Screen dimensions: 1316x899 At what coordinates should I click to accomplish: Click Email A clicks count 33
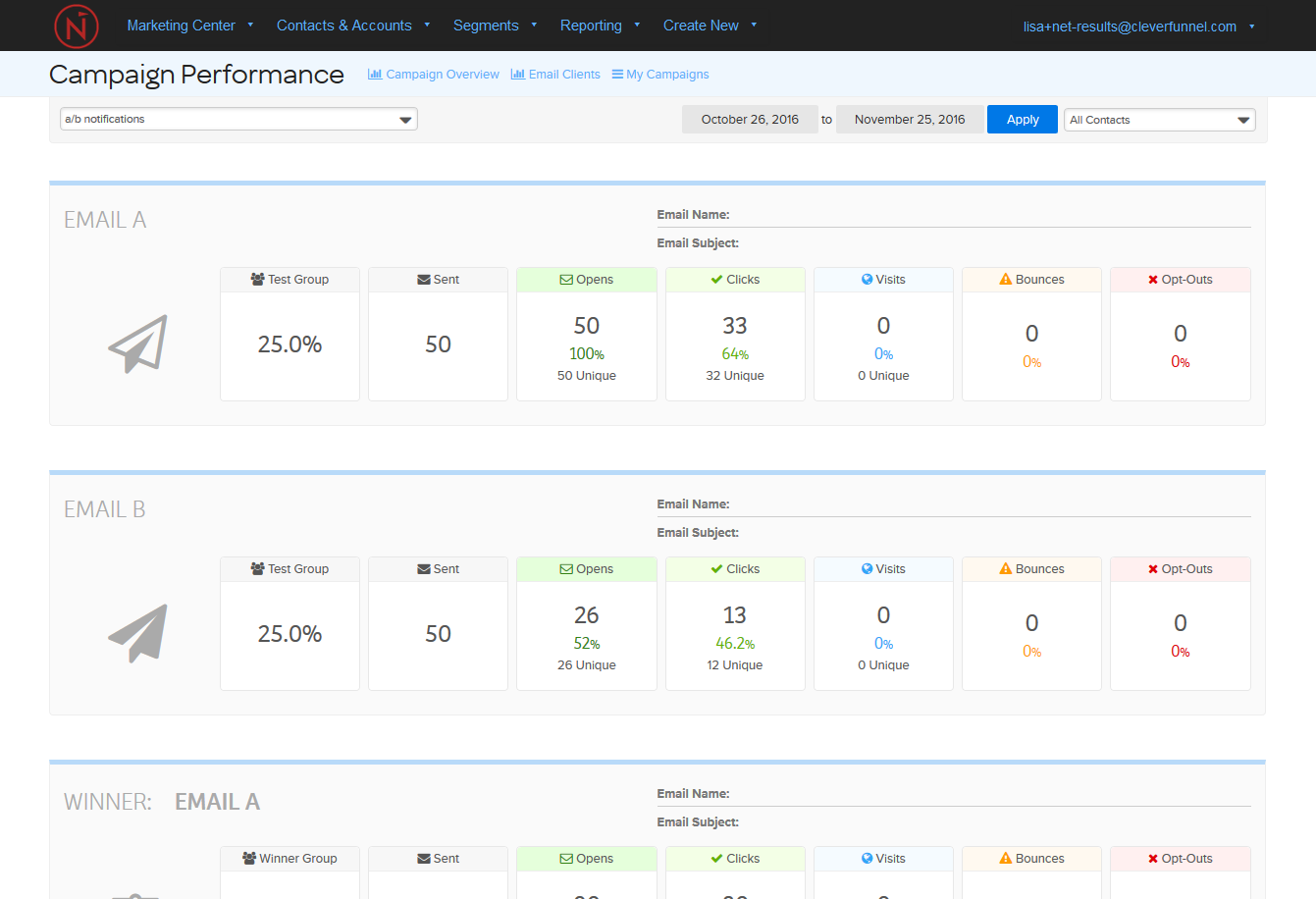pyautogui.click(x=735, y=326)
